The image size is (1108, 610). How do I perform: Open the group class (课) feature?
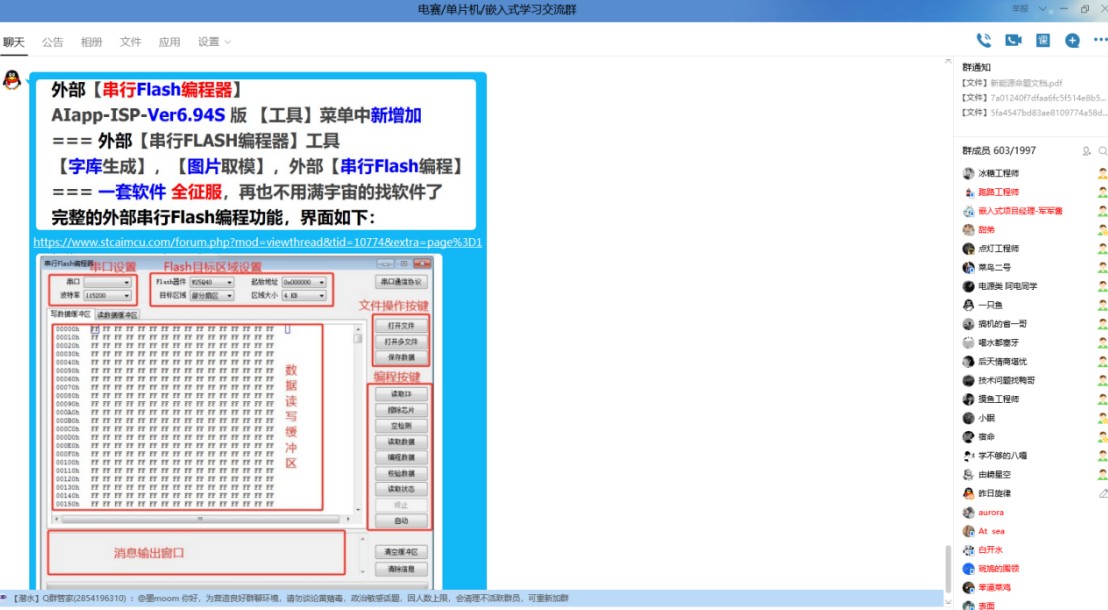[x=1043, y=40]
